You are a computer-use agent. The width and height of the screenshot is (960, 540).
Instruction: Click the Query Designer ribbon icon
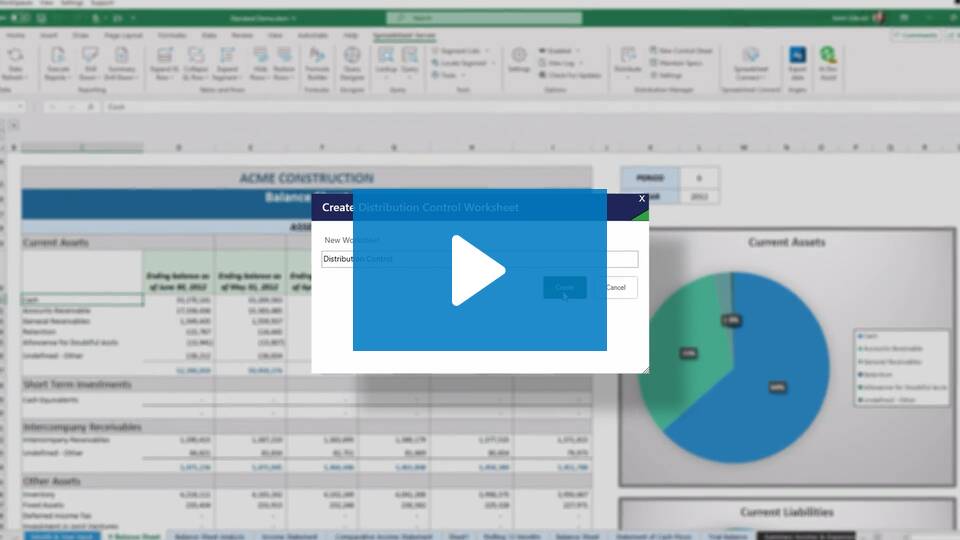pyautogui.click(x=352, y=64)
